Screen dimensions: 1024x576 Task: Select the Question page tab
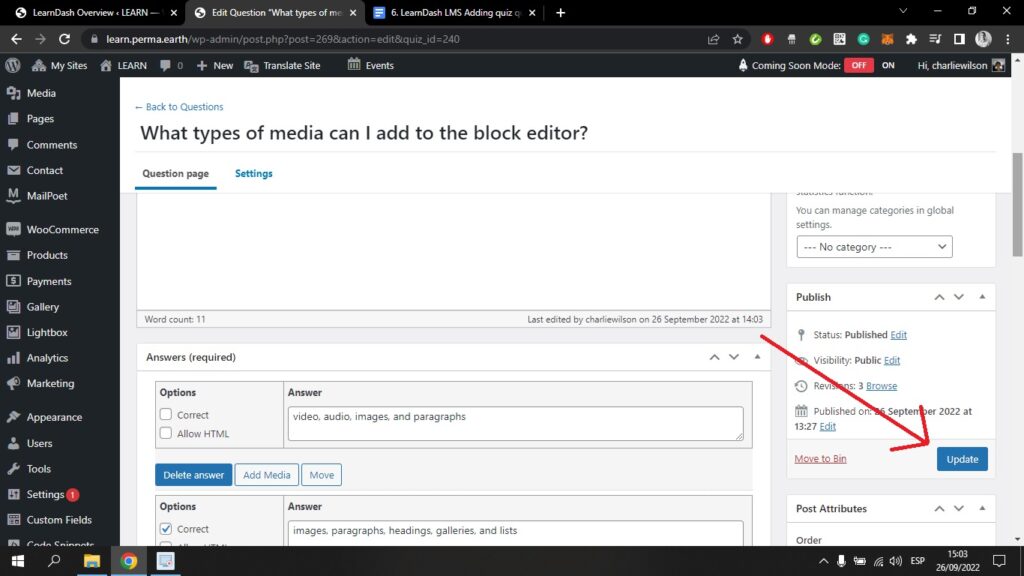coord(175,173)
